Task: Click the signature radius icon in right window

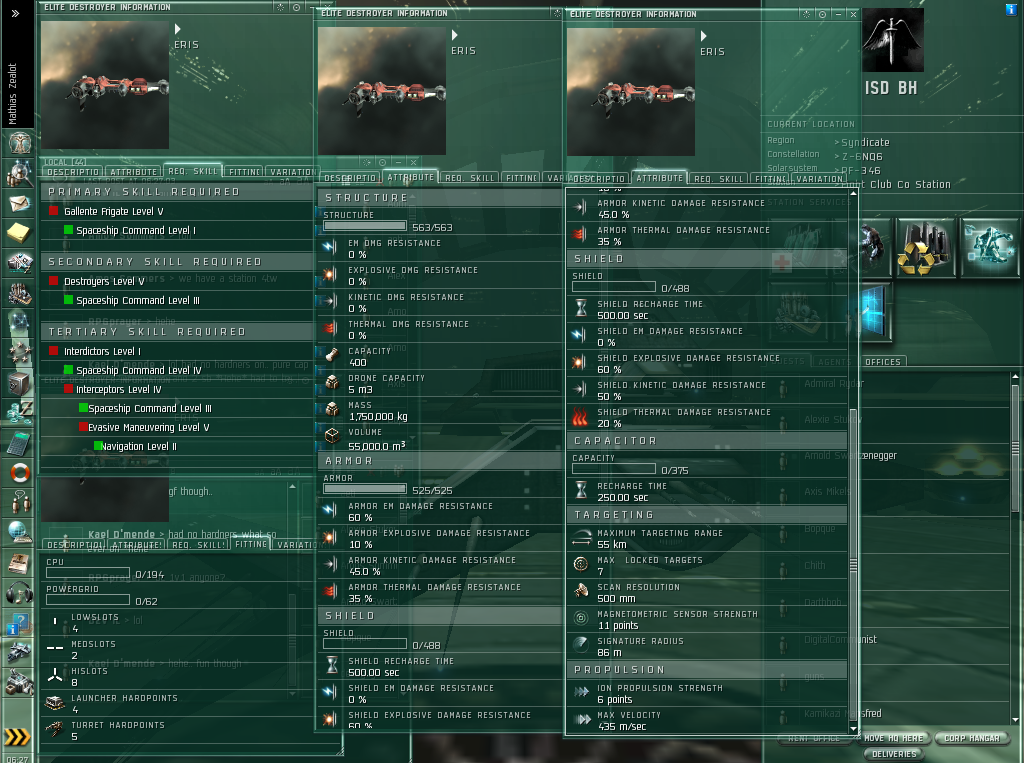Action: 581,645
